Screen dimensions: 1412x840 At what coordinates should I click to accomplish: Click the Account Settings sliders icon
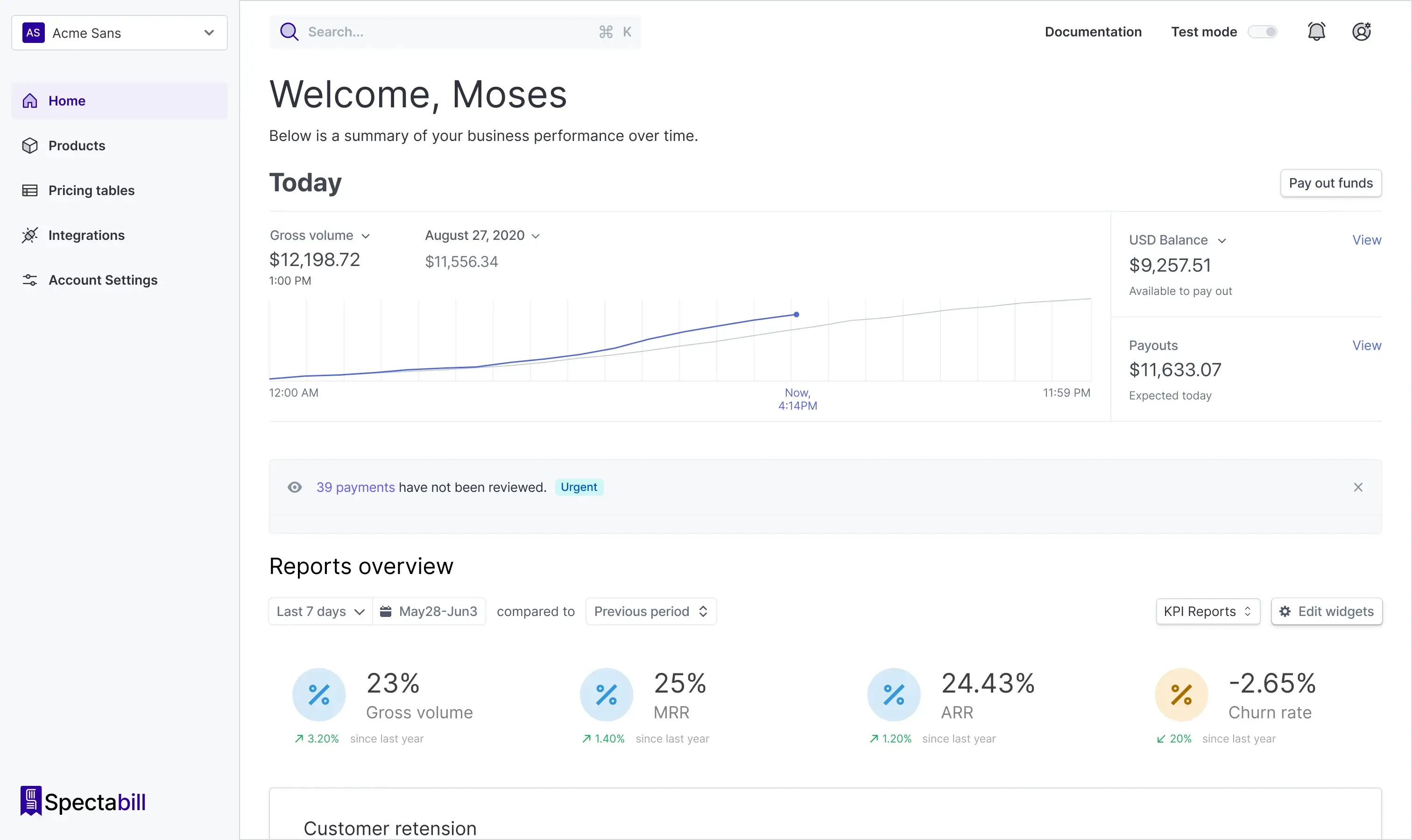[30, 280]
